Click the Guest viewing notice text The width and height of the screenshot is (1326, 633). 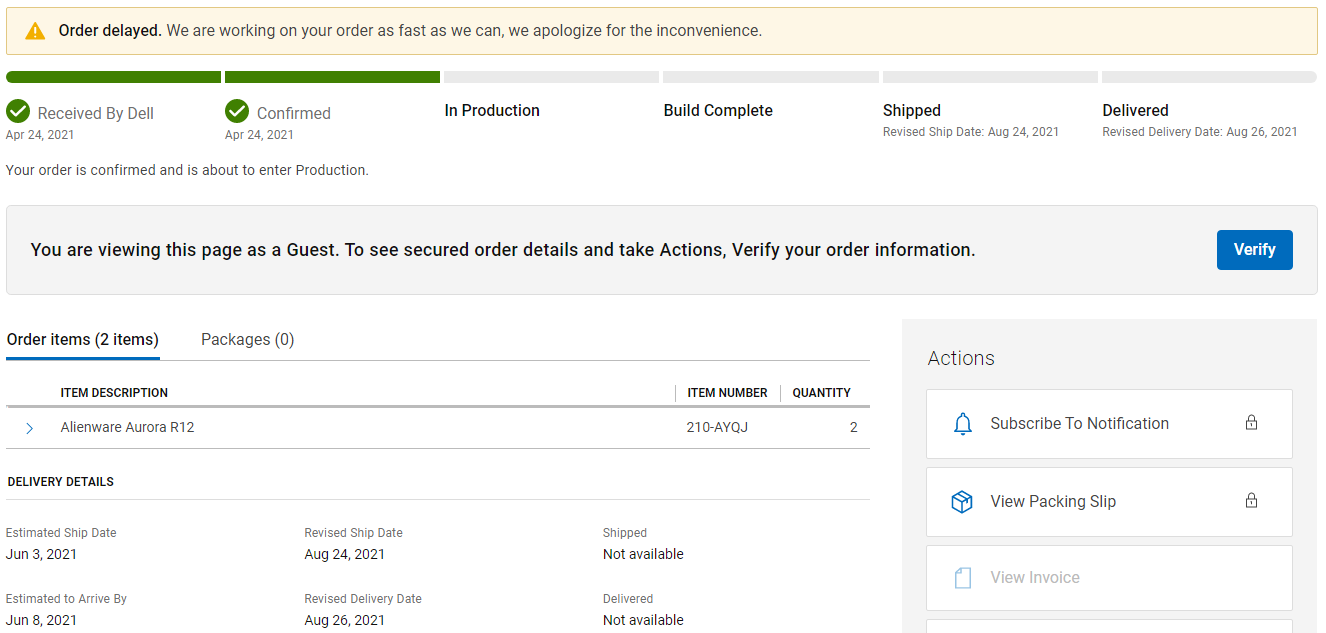point(503,250)
